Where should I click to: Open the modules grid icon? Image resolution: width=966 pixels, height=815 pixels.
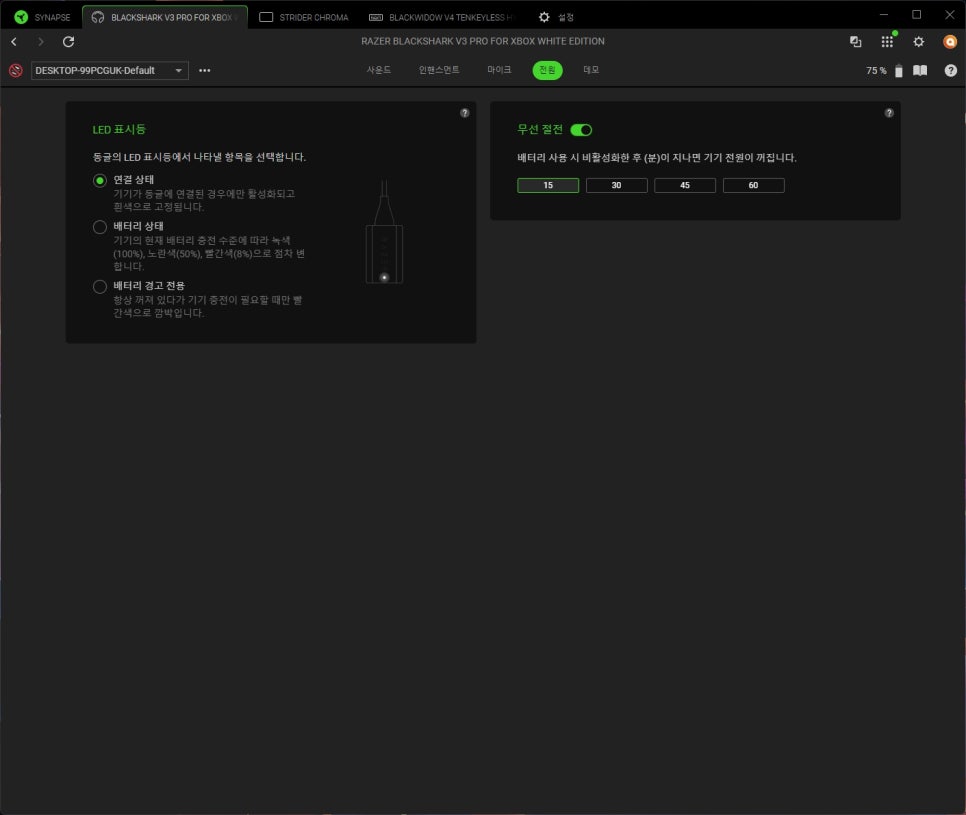pyautogui.click(x=887, y=42)
